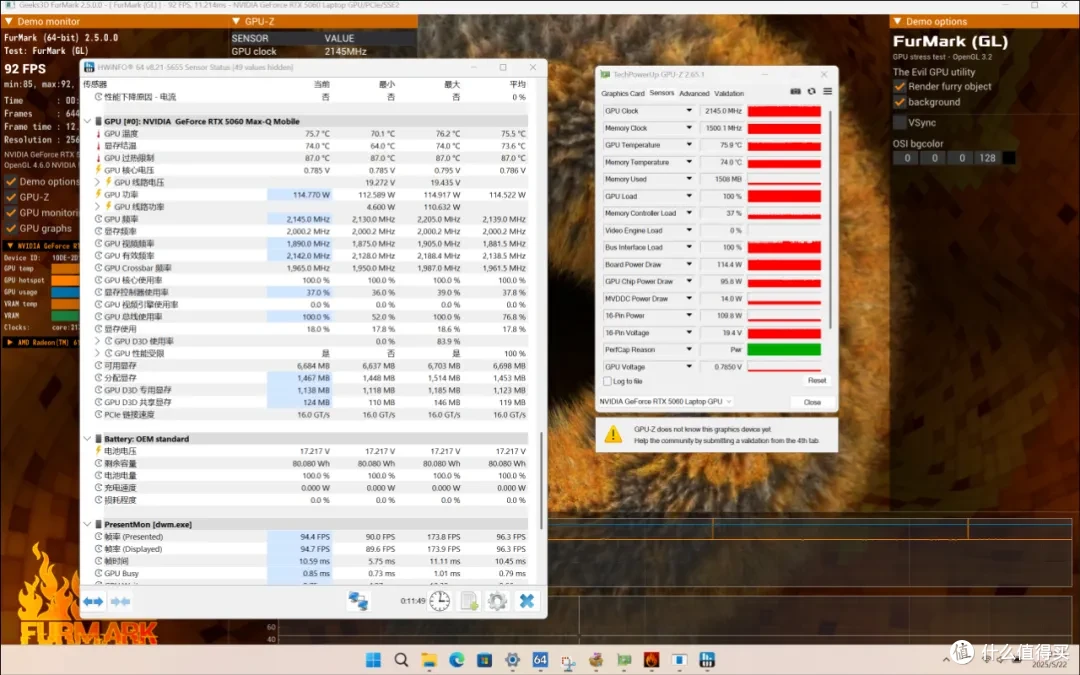The height and width of the screenshot is (675, 1080).
Task: Click Reset button in GPU-Z
Action: (x=817, y=380)
